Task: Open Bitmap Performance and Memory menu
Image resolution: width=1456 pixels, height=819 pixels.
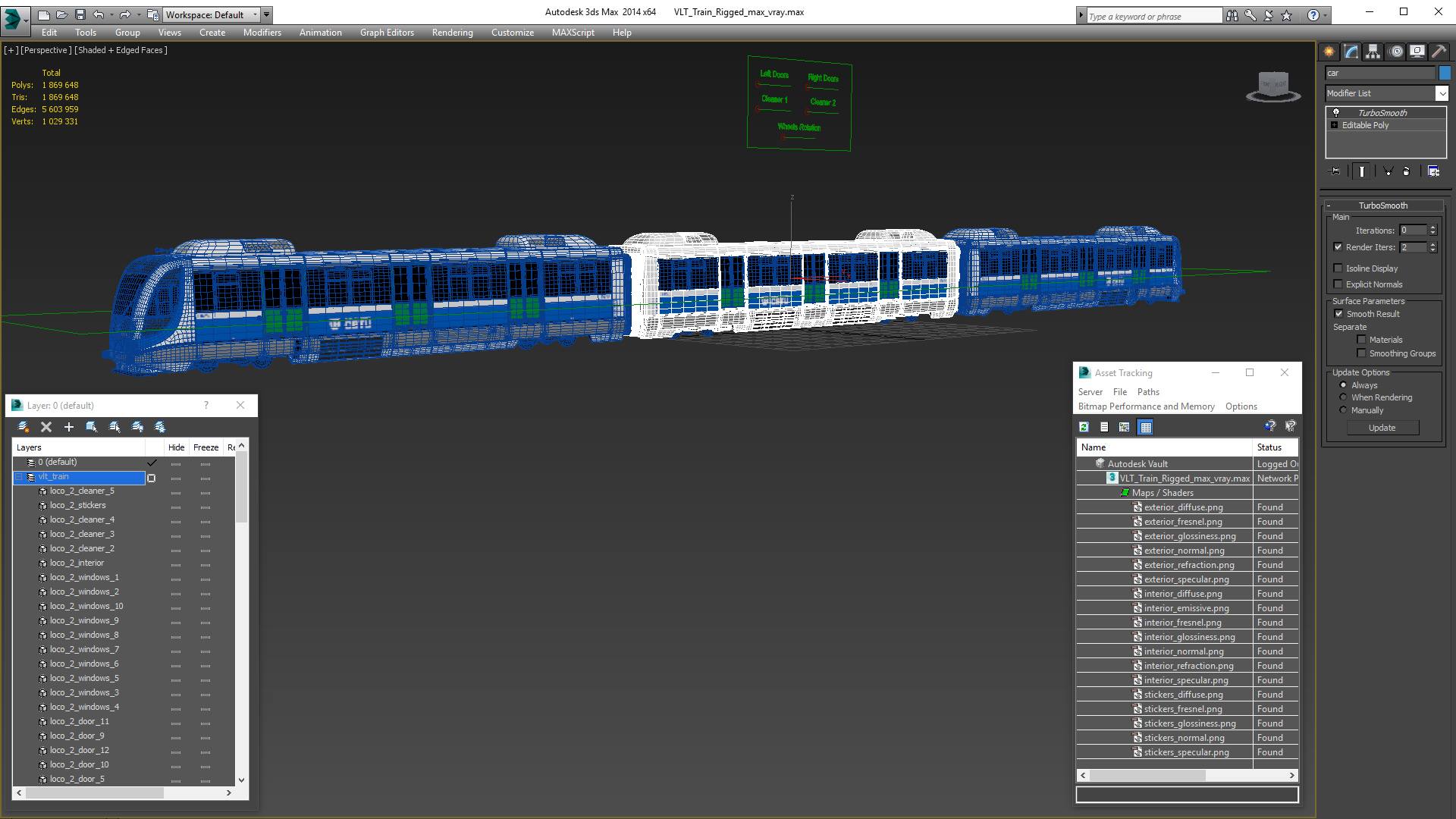Action: pos(1146,406)
